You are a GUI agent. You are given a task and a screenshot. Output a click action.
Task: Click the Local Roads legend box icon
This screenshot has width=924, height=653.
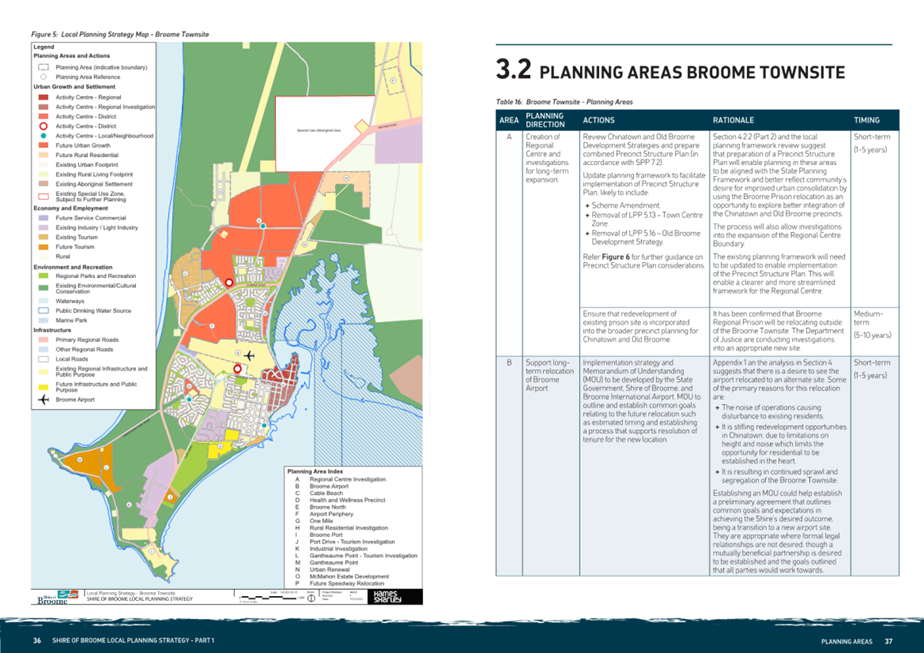(x=44, y=359)
